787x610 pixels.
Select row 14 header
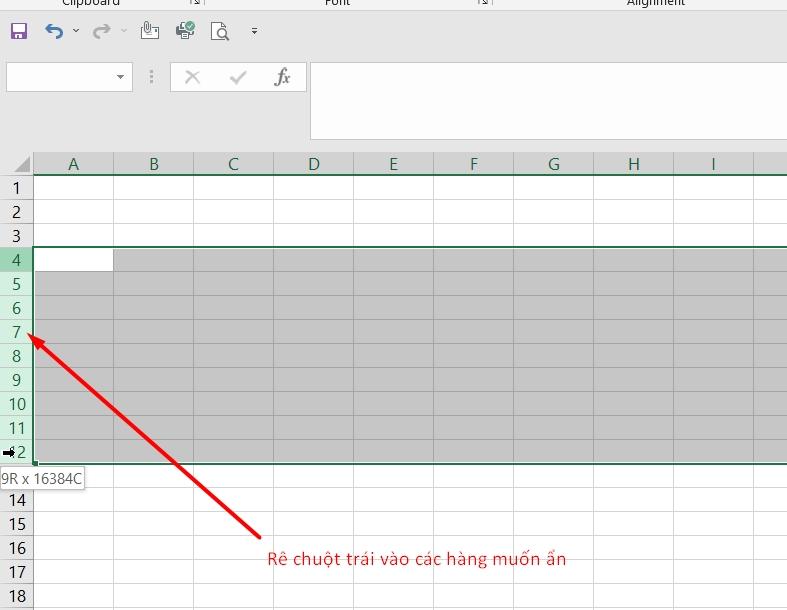(x=17, y=500)
